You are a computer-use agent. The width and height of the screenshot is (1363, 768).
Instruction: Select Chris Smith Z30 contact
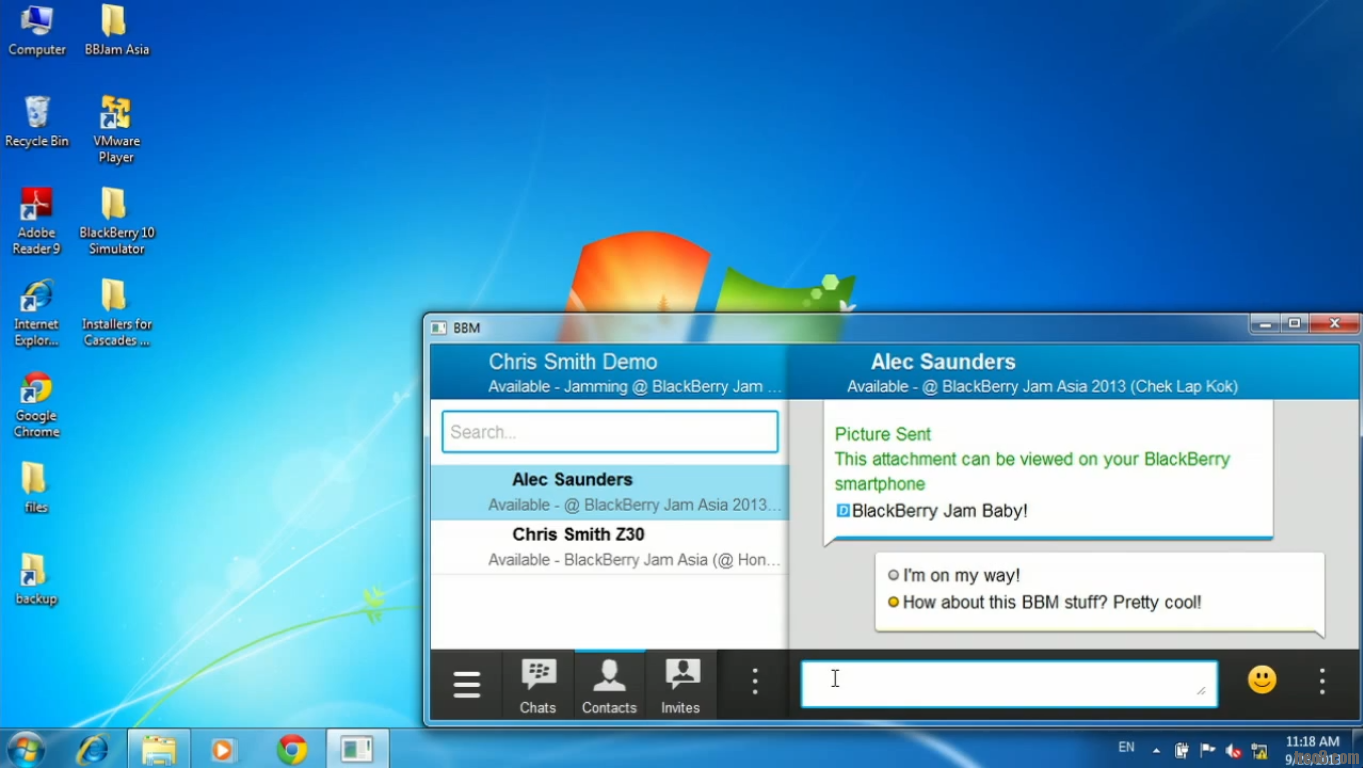click(x=610, y=547)
